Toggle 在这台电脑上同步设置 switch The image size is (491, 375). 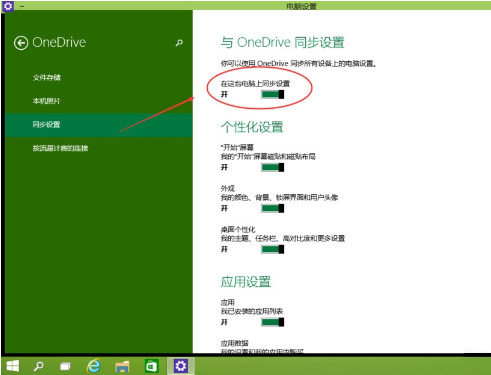click(x=273, y=95)
